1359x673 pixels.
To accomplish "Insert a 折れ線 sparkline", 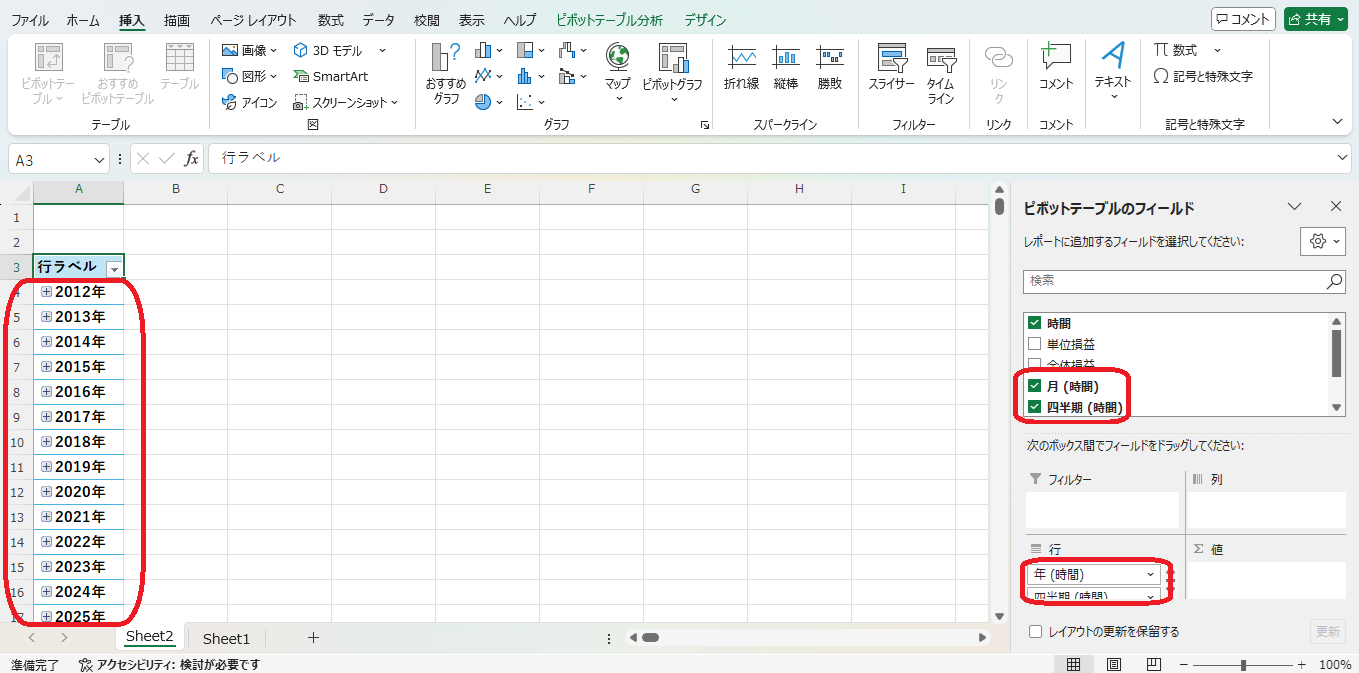I will pyautogui.click(x=741, y=70).
